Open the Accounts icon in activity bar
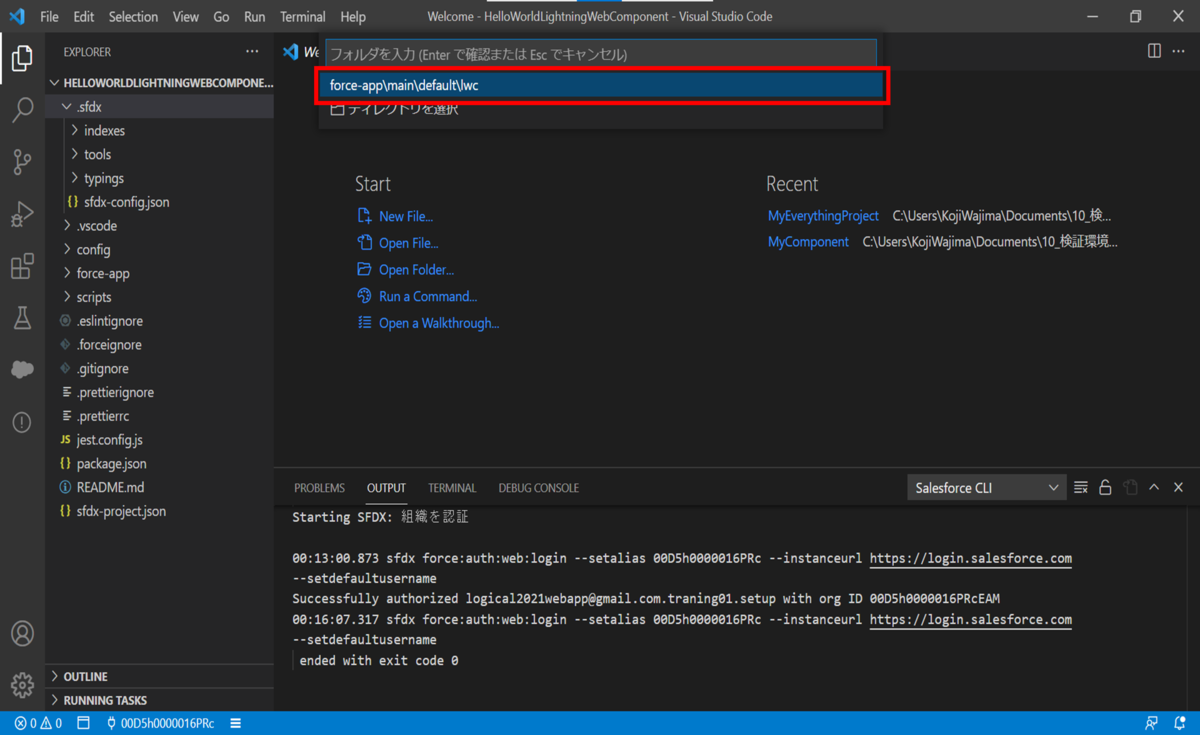The image size is (1200, 735). tap(22, 634)
